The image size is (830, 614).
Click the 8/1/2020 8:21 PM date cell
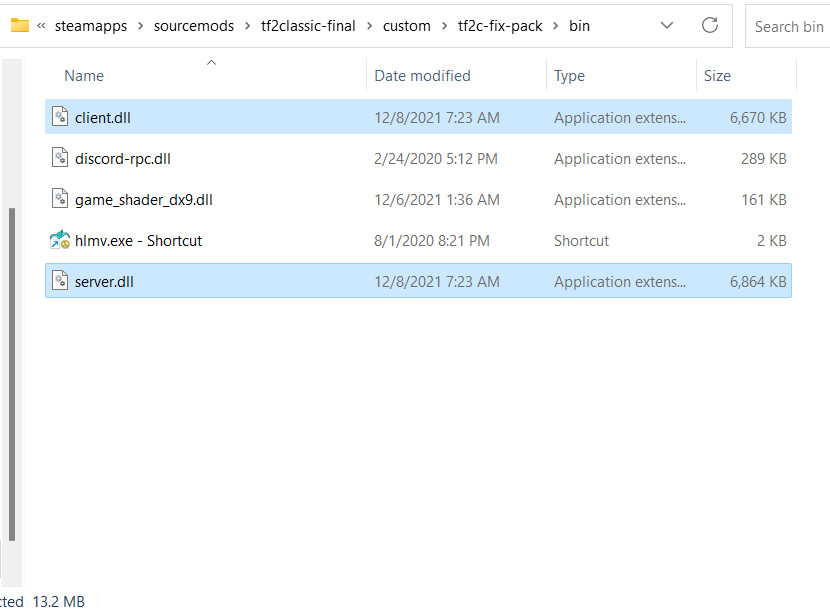(431, 241)
